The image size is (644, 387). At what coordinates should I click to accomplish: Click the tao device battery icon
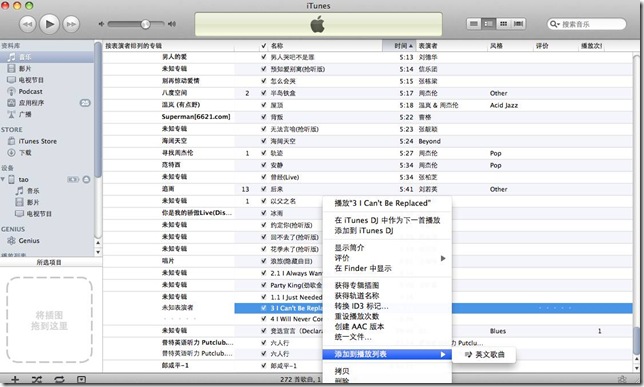coord(73,179)
